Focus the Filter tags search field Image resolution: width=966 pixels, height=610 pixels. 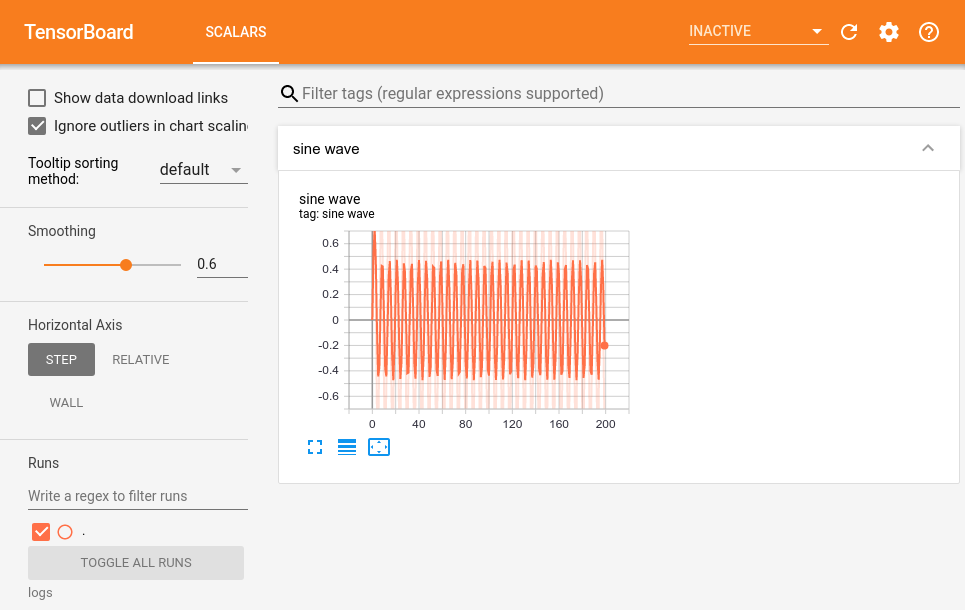click(x=620, y=94)
